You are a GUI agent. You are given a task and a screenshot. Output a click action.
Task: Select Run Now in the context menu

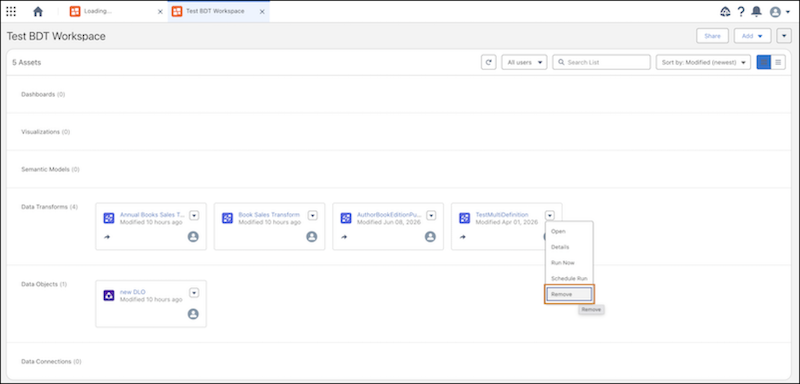point(569,263)
